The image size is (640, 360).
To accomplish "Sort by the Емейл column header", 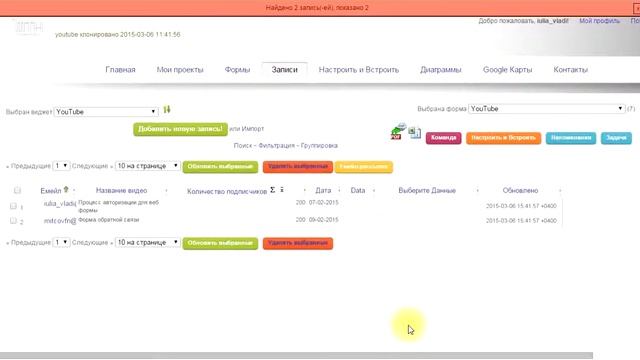I will [x=51, y=191].
